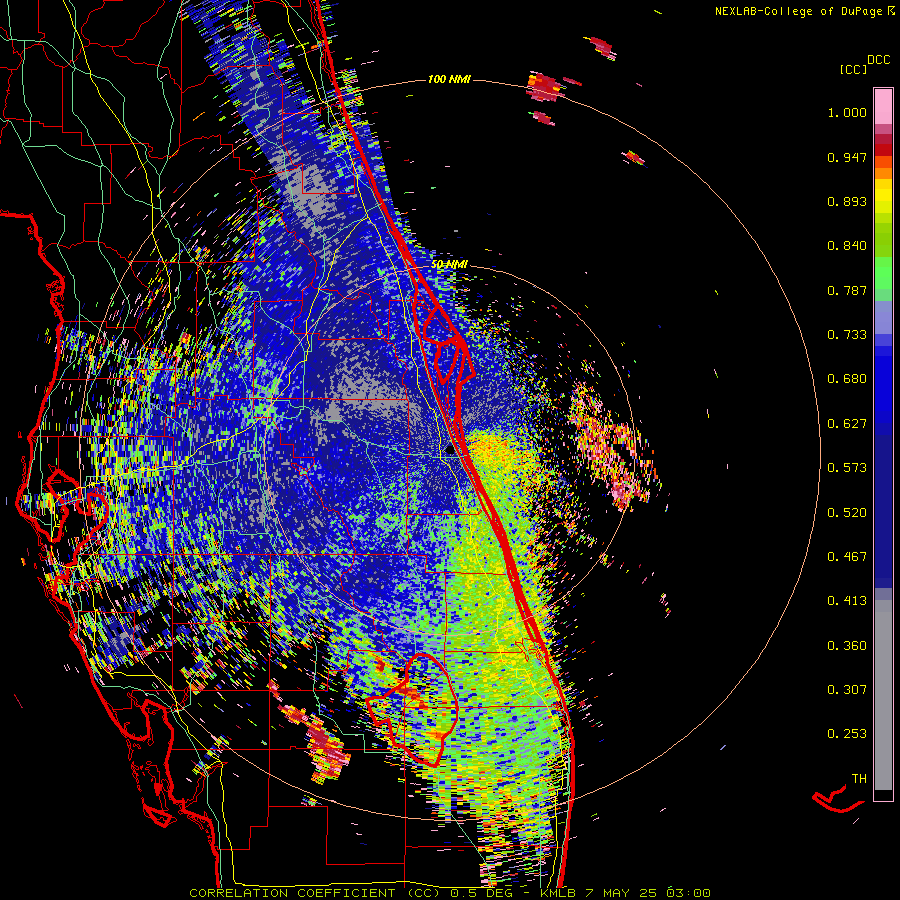Screen dimensions: 900x900
Task: Select the 0.573 scale value
Action: click(847, 468)
